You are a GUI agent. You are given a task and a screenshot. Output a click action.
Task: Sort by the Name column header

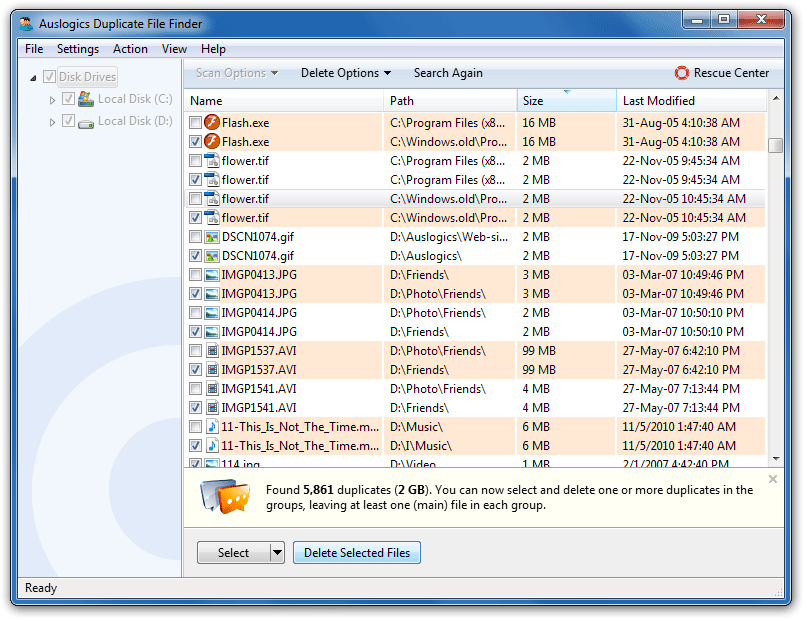pos(284,101)
